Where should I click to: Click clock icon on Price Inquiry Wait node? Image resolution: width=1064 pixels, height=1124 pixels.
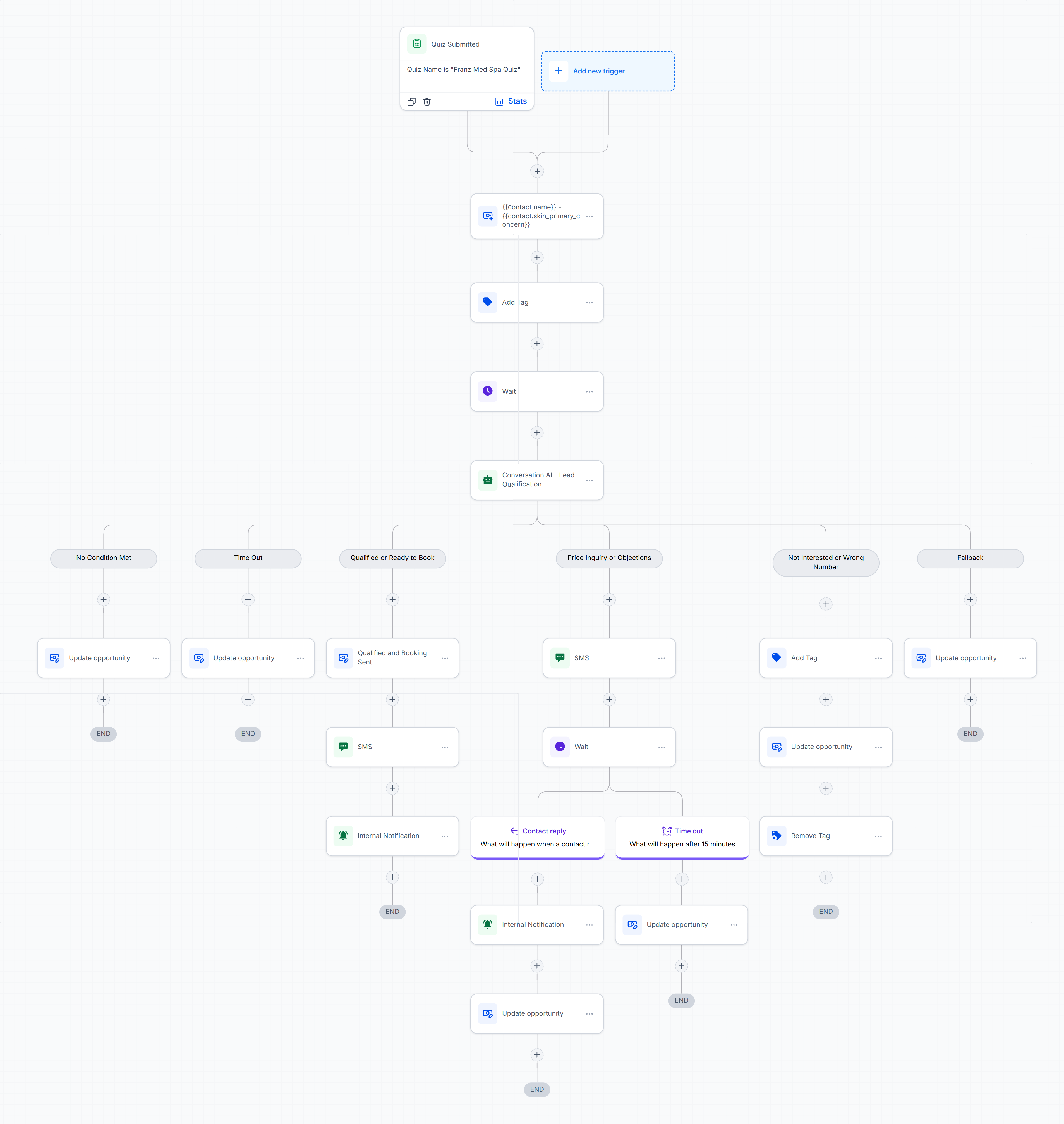coord(560,747)
